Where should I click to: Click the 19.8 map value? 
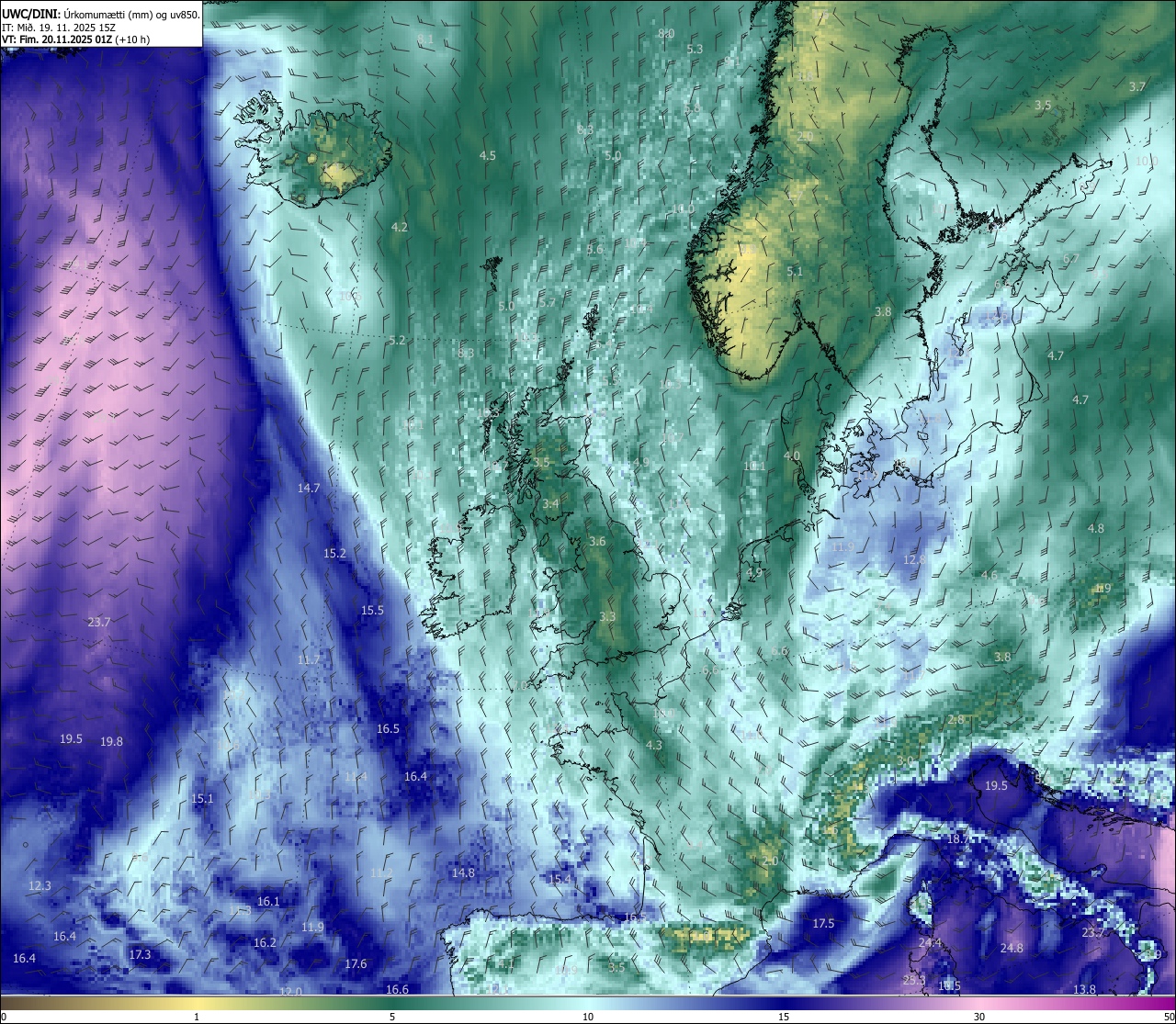112,741
